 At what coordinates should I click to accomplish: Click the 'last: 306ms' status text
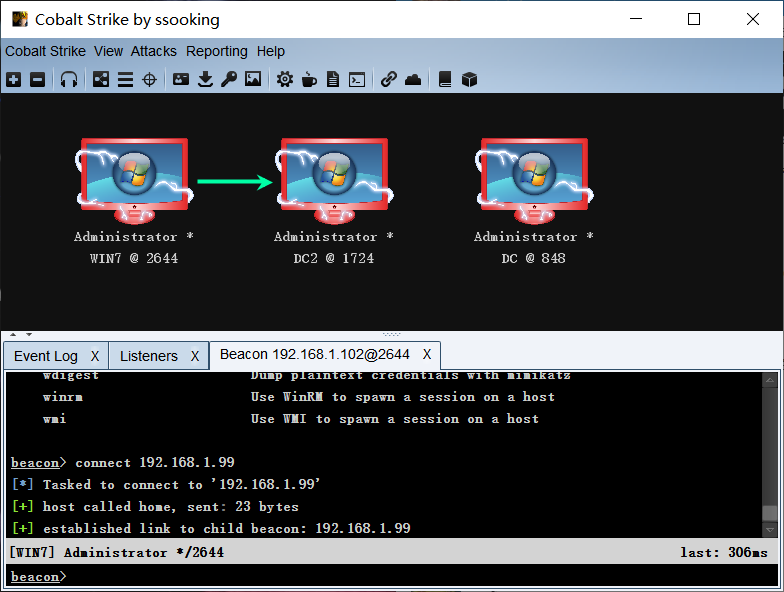point(724,552)
